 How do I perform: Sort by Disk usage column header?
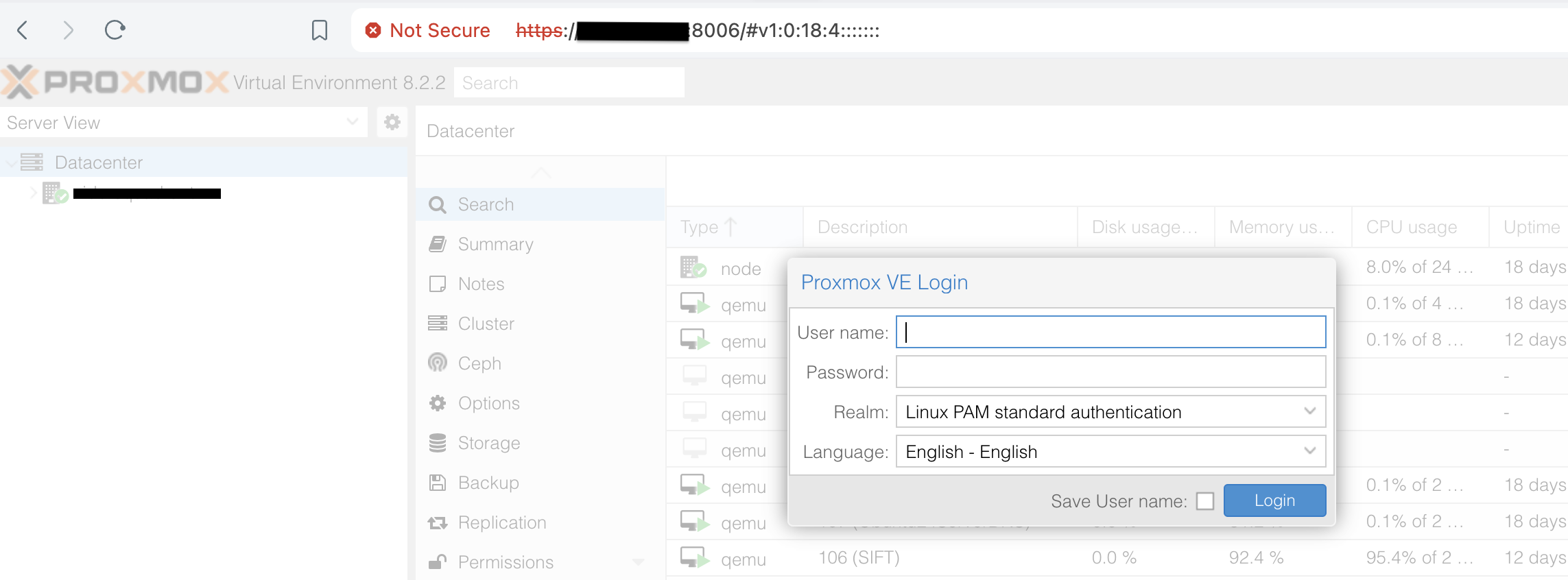coord(1145,227)
